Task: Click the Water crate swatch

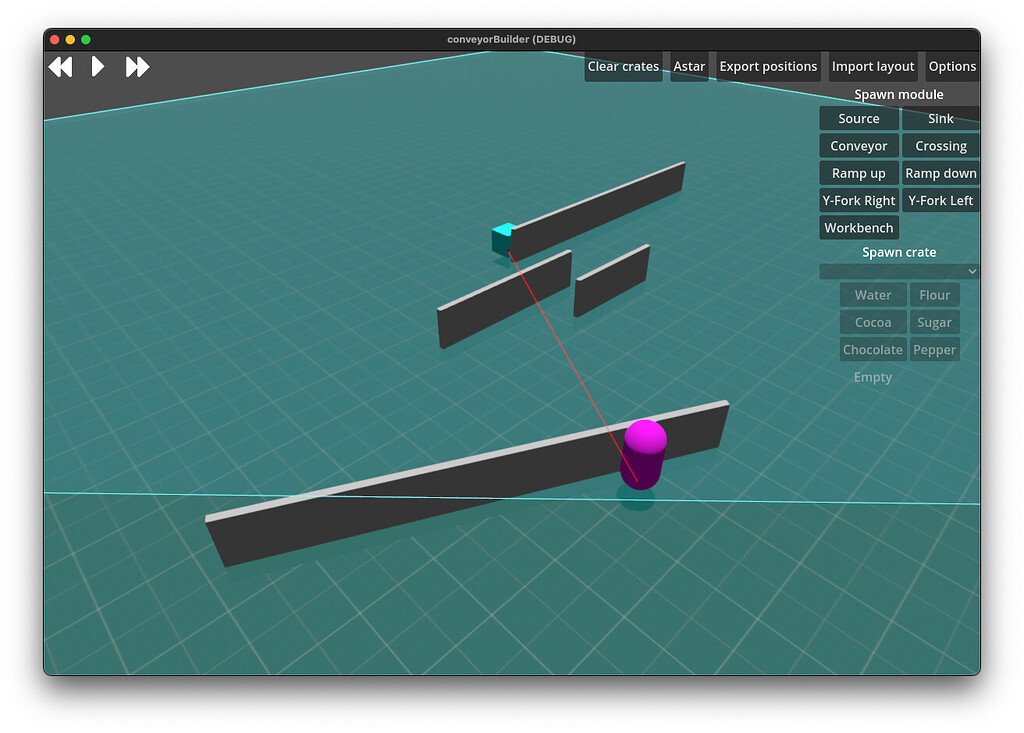Action: click(872, 294)
